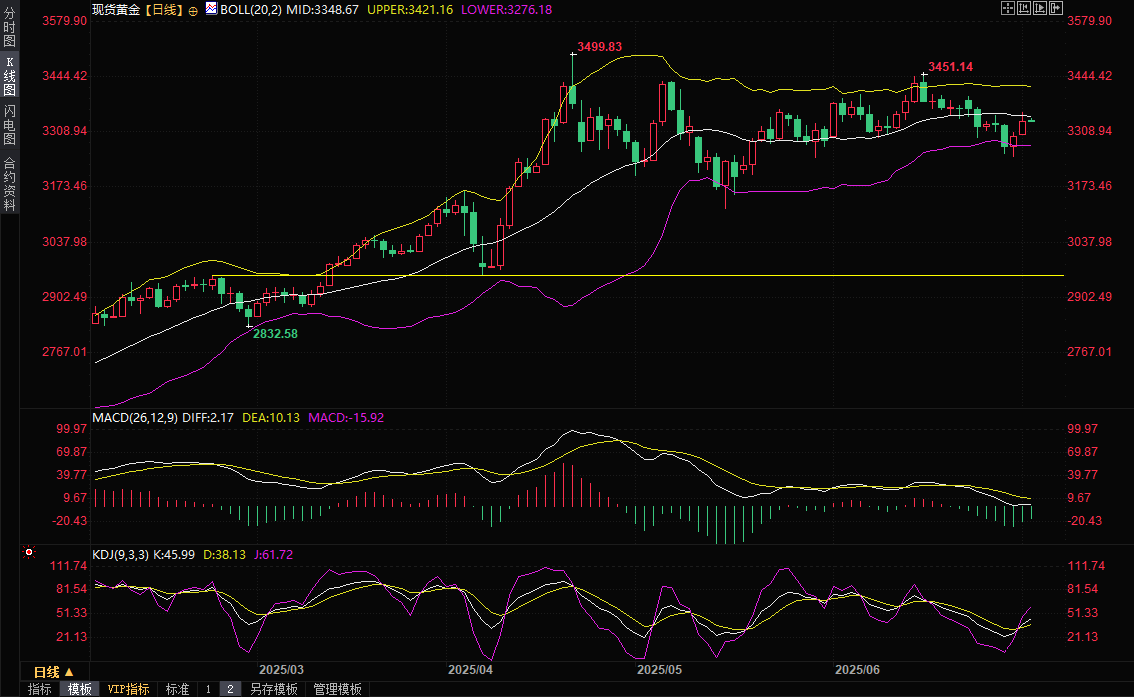Click the circled plus icon beside 日线
Viewport: 1134px width, 697px height.
click(193, 10)
